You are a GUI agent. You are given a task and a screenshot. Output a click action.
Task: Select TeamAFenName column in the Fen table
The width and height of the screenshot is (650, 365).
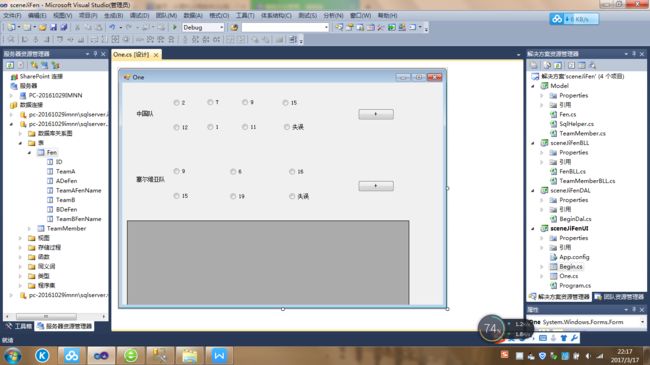(x=78, y=190)
